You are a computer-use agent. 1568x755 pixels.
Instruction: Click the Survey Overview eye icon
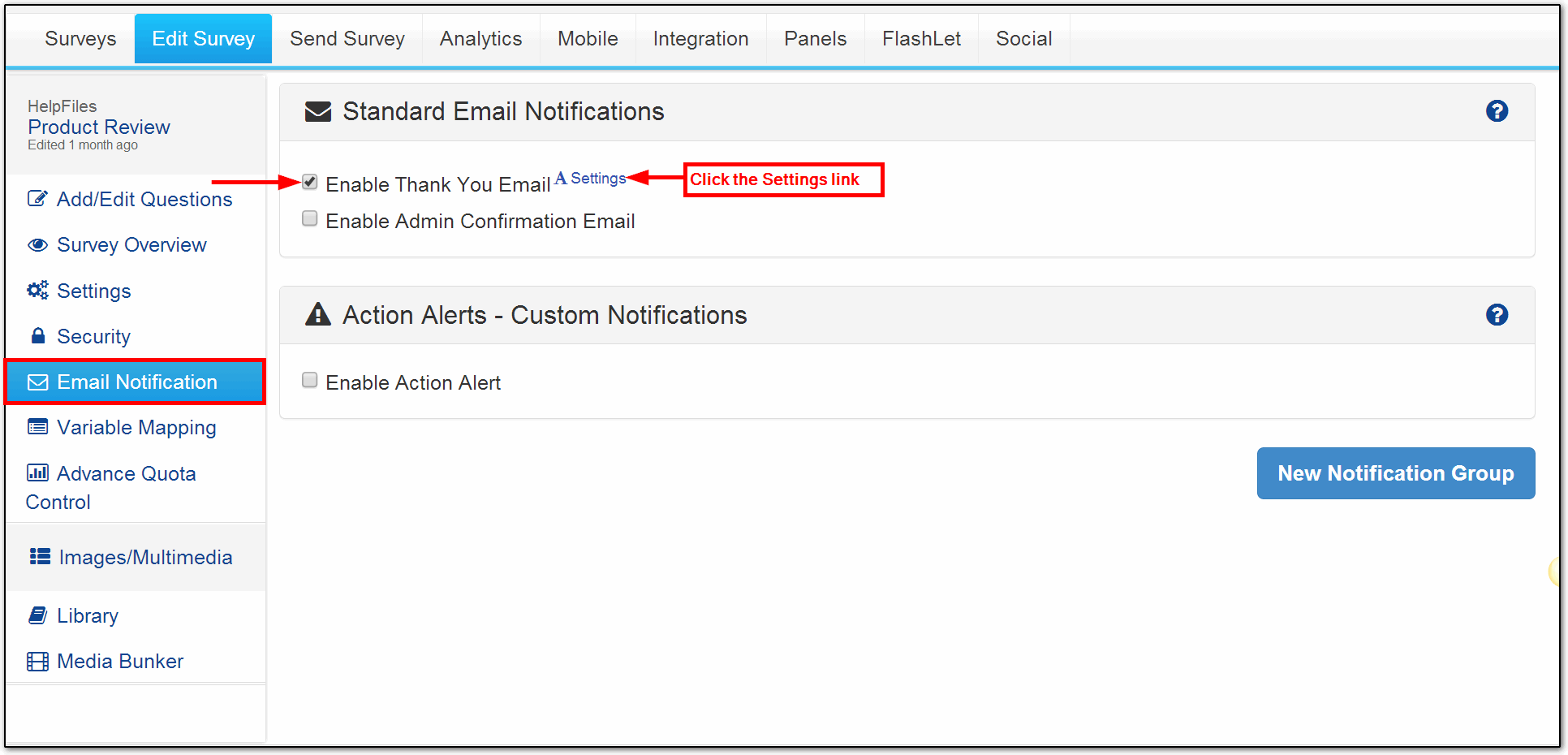click(37, 245)
